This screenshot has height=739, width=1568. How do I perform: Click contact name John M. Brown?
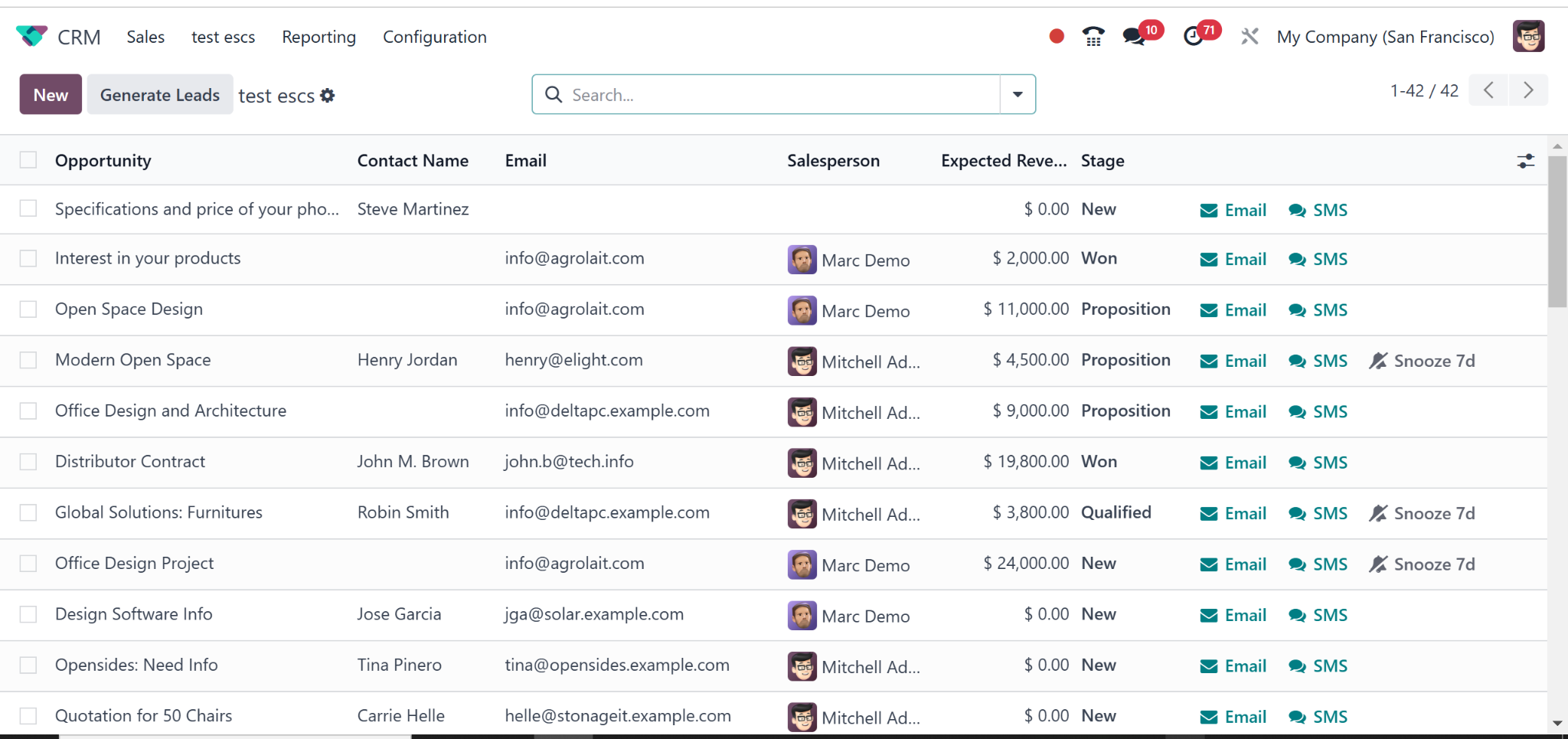tap(413, 462)
